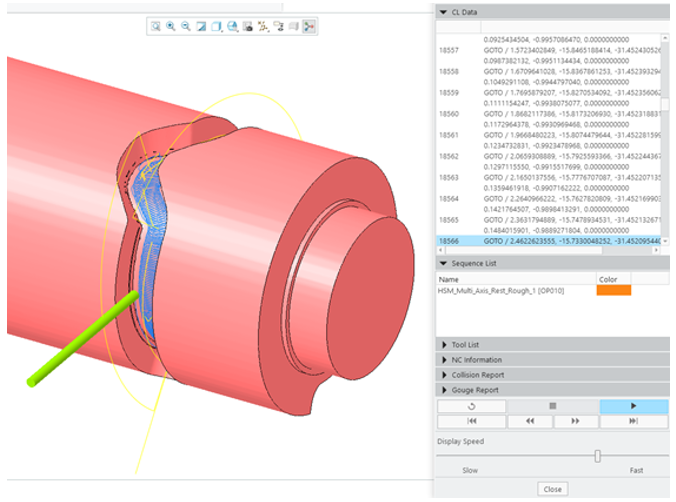Click the Refit zoom icon in toolbar

(156, 27)
